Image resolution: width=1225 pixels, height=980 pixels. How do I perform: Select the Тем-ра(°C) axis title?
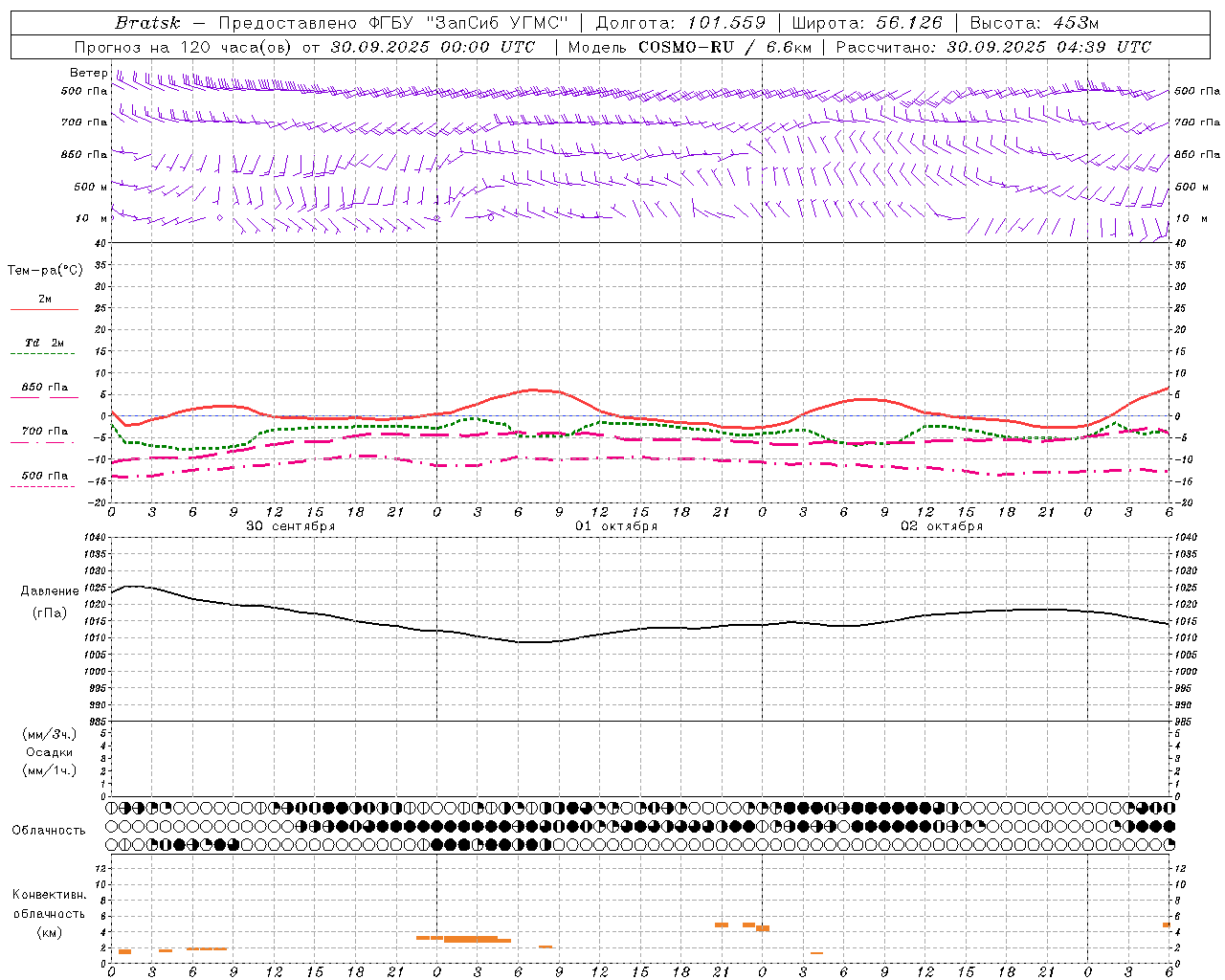45,271
